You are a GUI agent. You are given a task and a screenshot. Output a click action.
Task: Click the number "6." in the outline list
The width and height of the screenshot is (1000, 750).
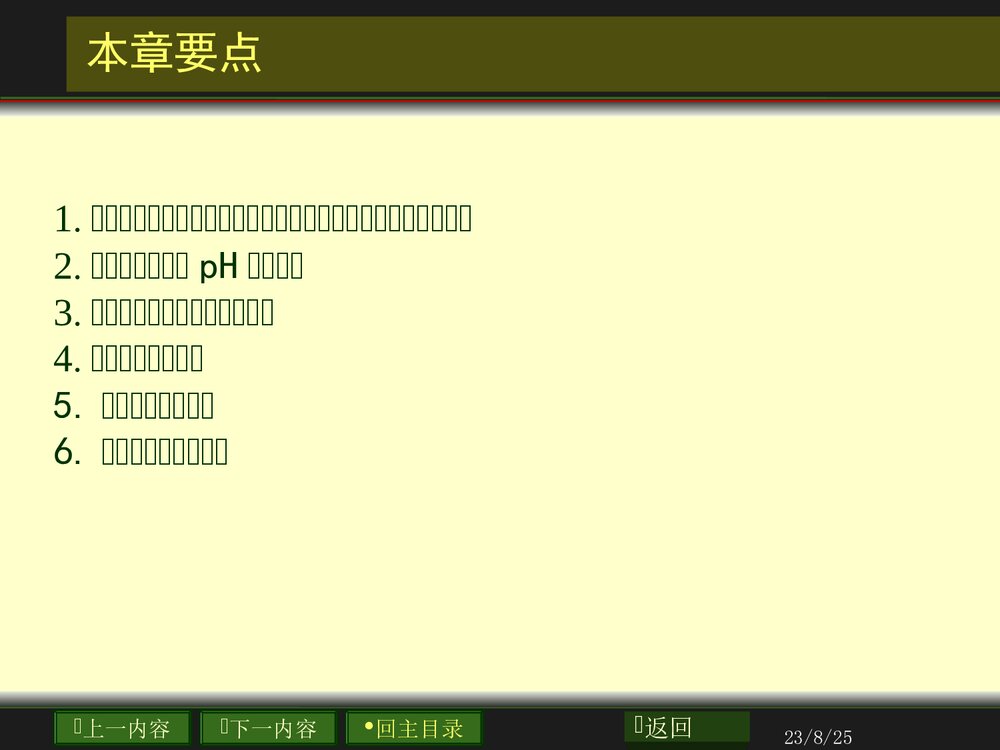click(66, 451)
